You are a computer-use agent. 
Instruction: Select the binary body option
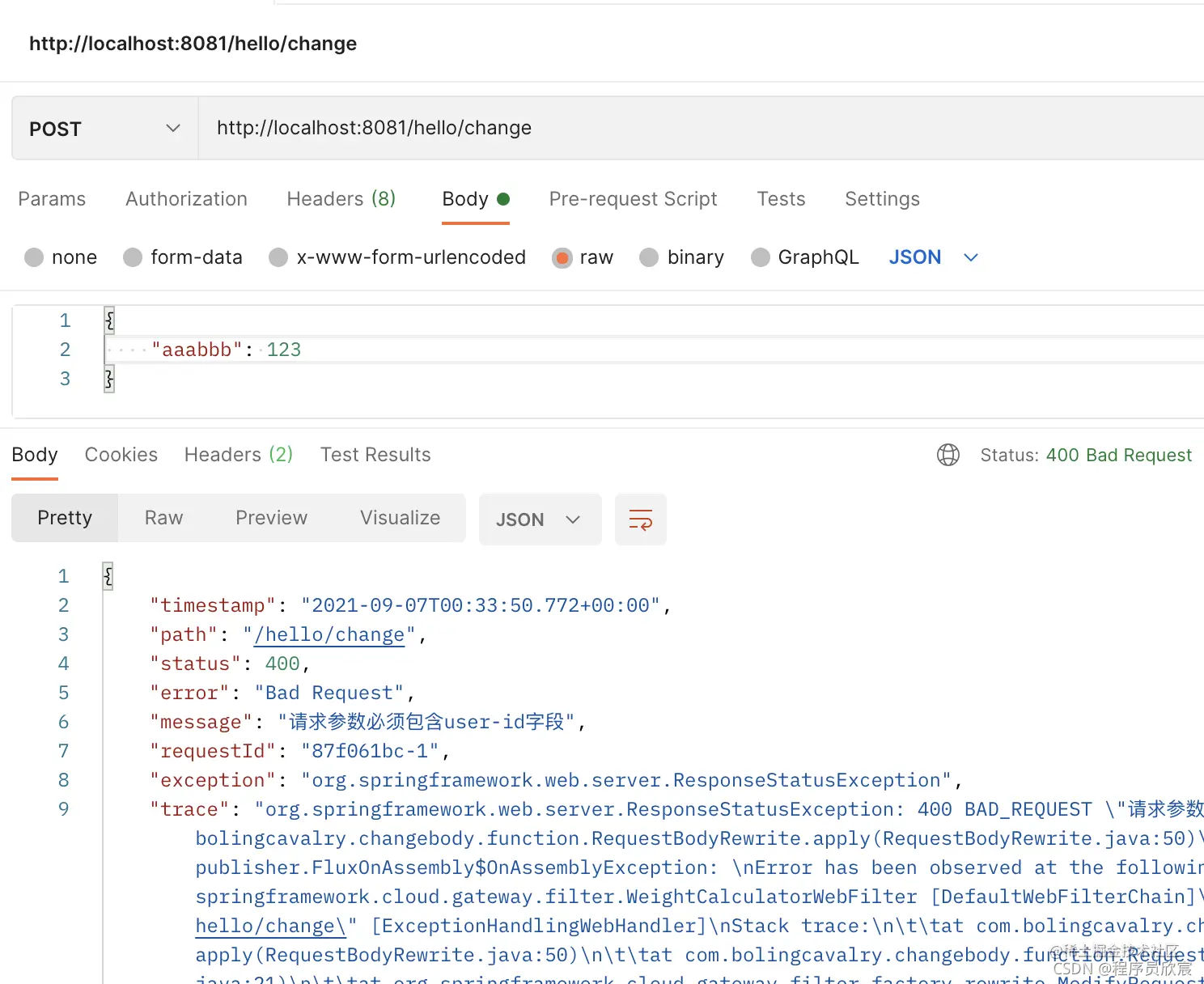tap(681, 257)
